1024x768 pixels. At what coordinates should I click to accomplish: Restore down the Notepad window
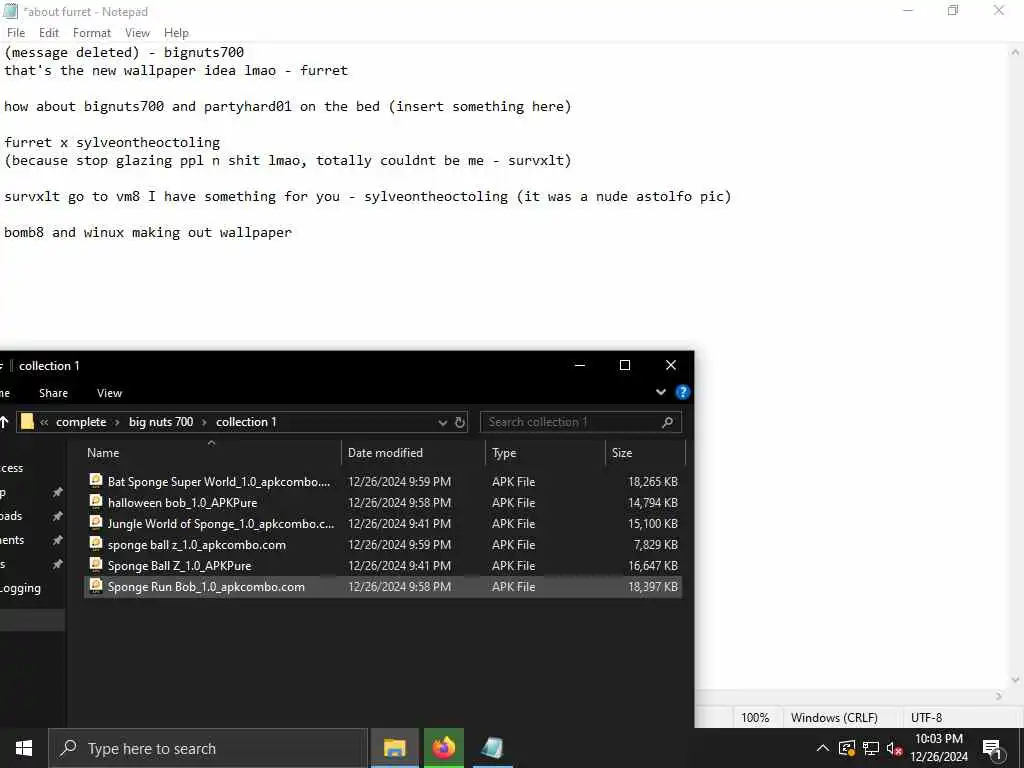[x=953, y=10]
